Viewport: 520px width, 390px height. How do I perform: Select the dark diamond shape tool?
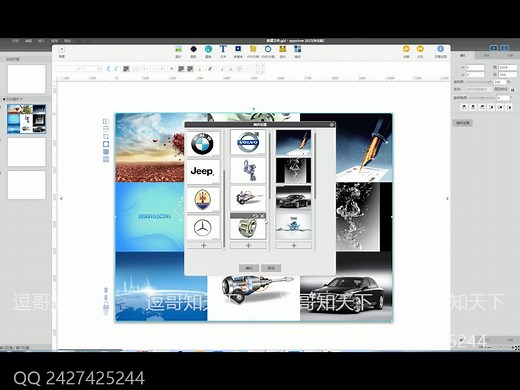(193, 49)
